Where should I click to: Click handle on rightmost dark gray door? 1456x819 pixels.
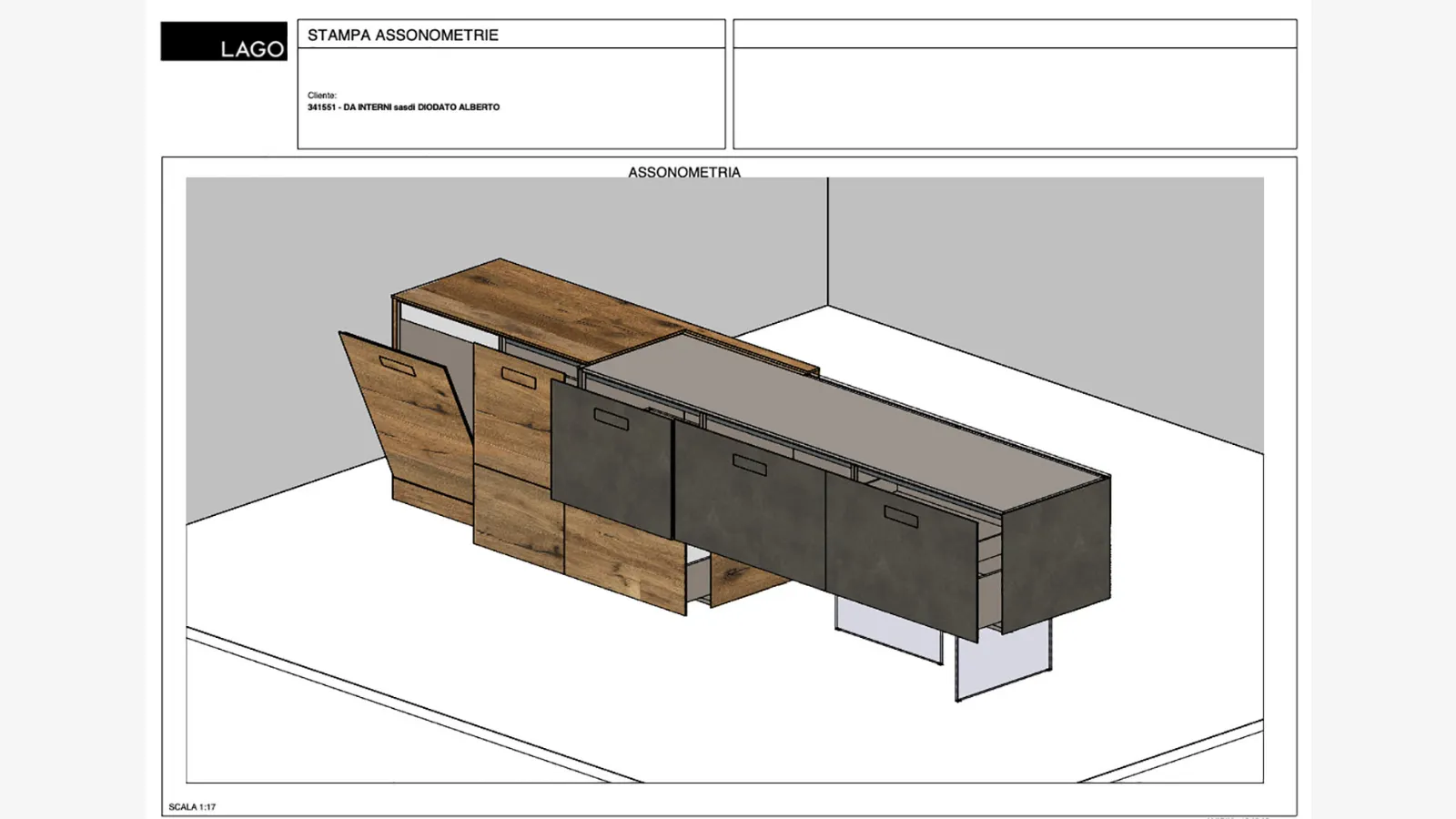[901, 517]
